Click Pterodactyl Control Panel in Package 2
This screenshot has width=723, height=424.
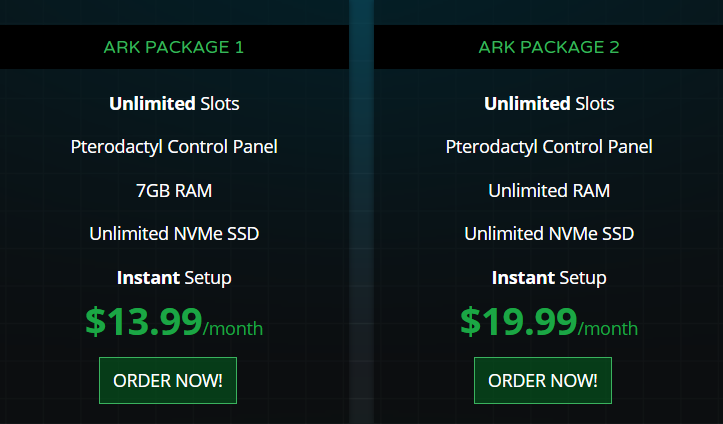pyautogui.click(x=549, y=147)
